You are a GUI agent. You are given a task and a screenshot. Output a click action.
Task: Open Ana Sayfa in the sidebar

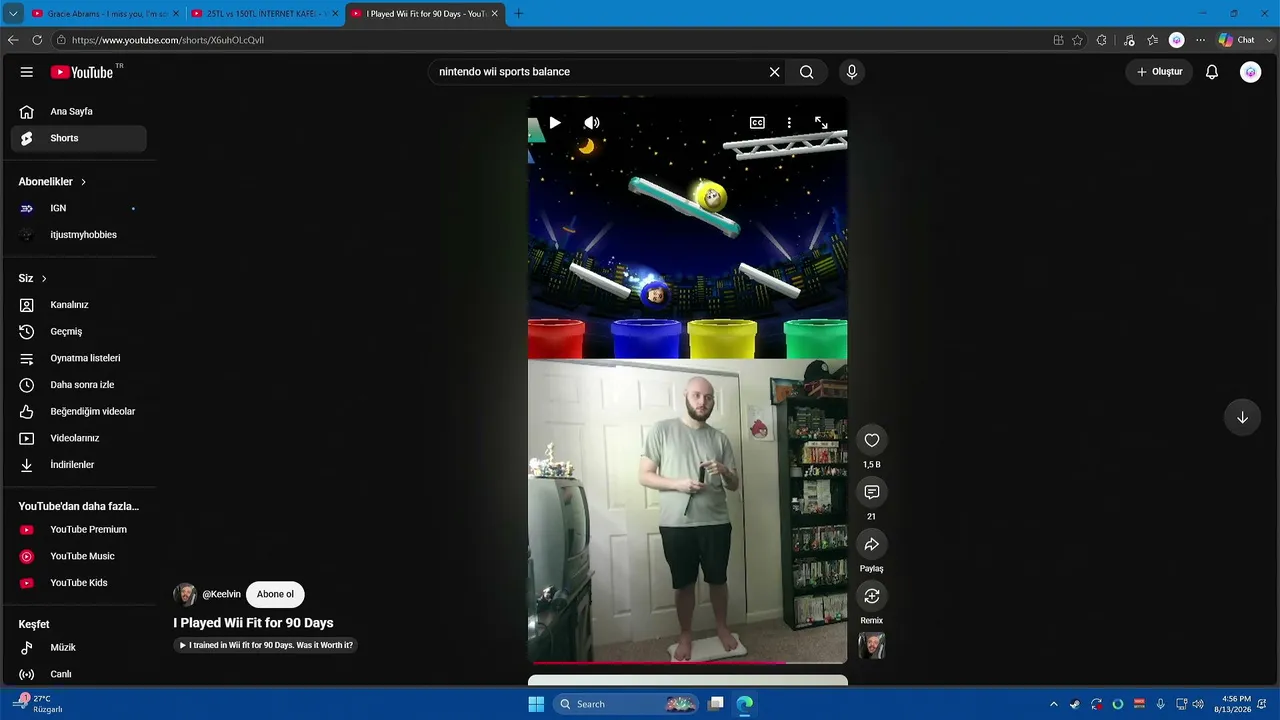(79, 112)
